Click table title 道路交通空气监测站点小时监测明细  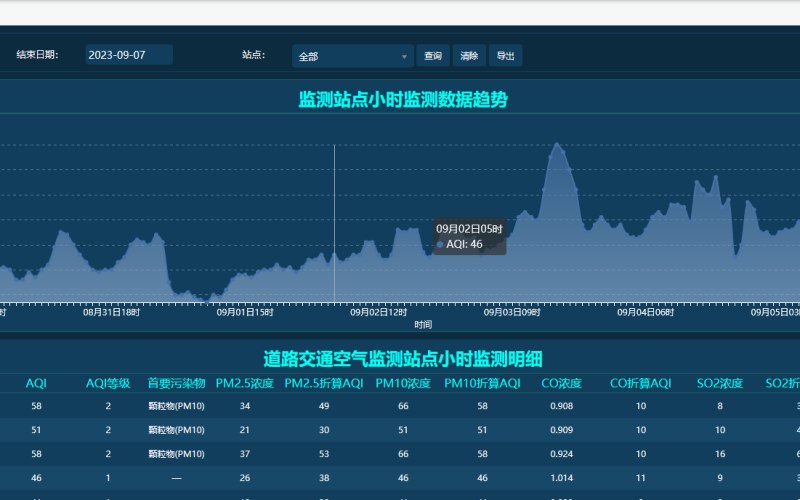[403, 359]
